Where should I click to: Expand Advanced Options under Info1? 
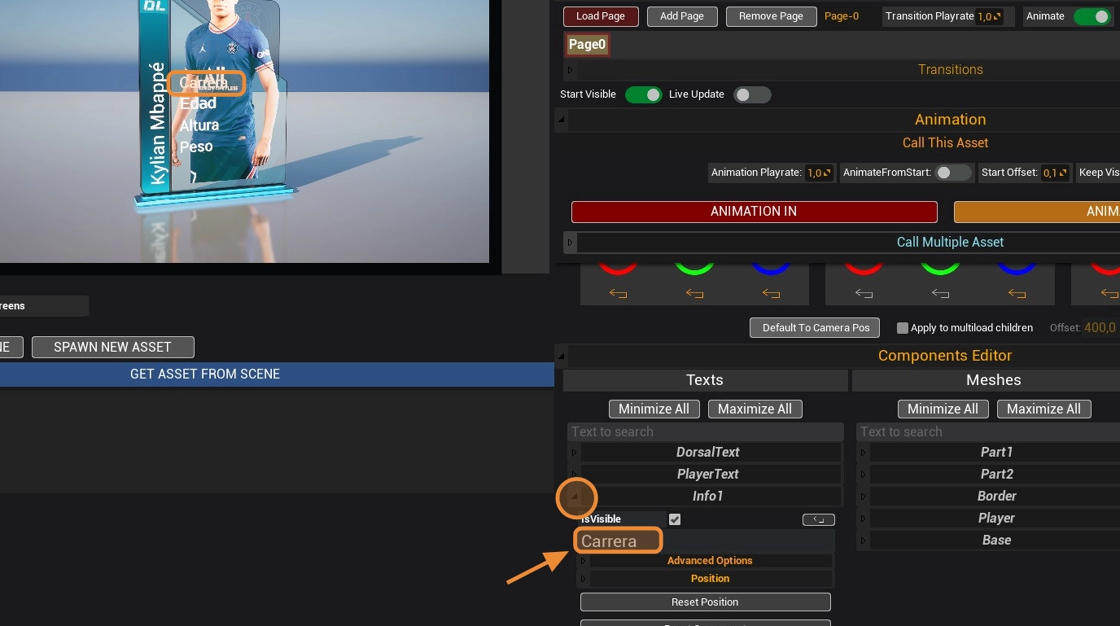click(583, 561)
